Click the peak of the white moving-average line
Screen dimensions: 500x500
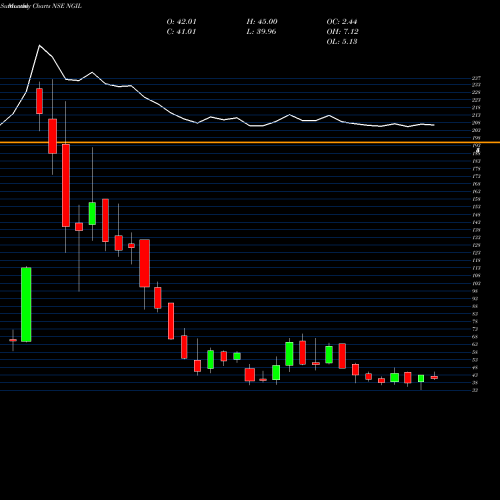39,46
